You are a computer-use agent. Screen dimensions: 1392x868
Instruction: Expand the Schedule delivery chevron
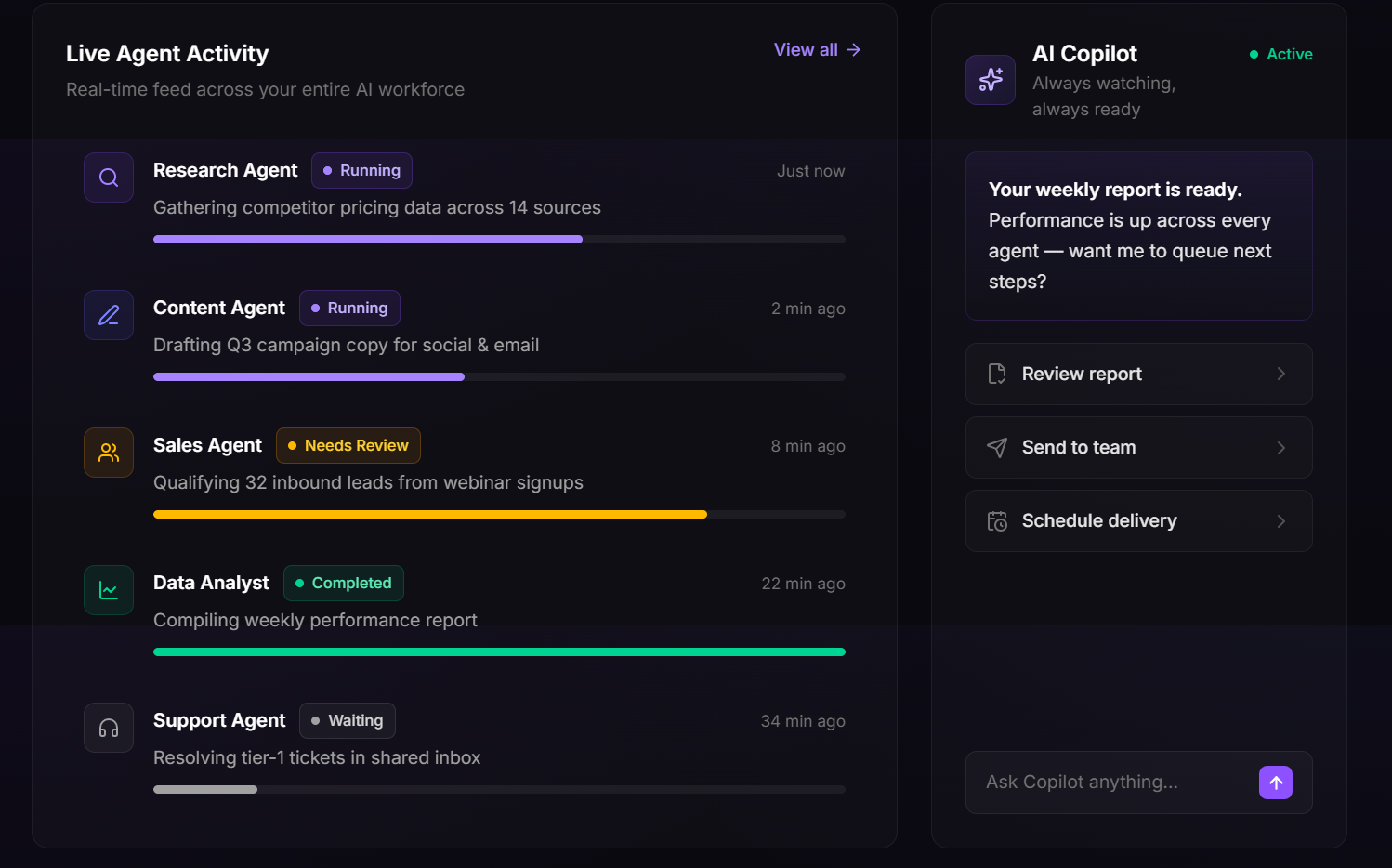[x=1281, y=520]
